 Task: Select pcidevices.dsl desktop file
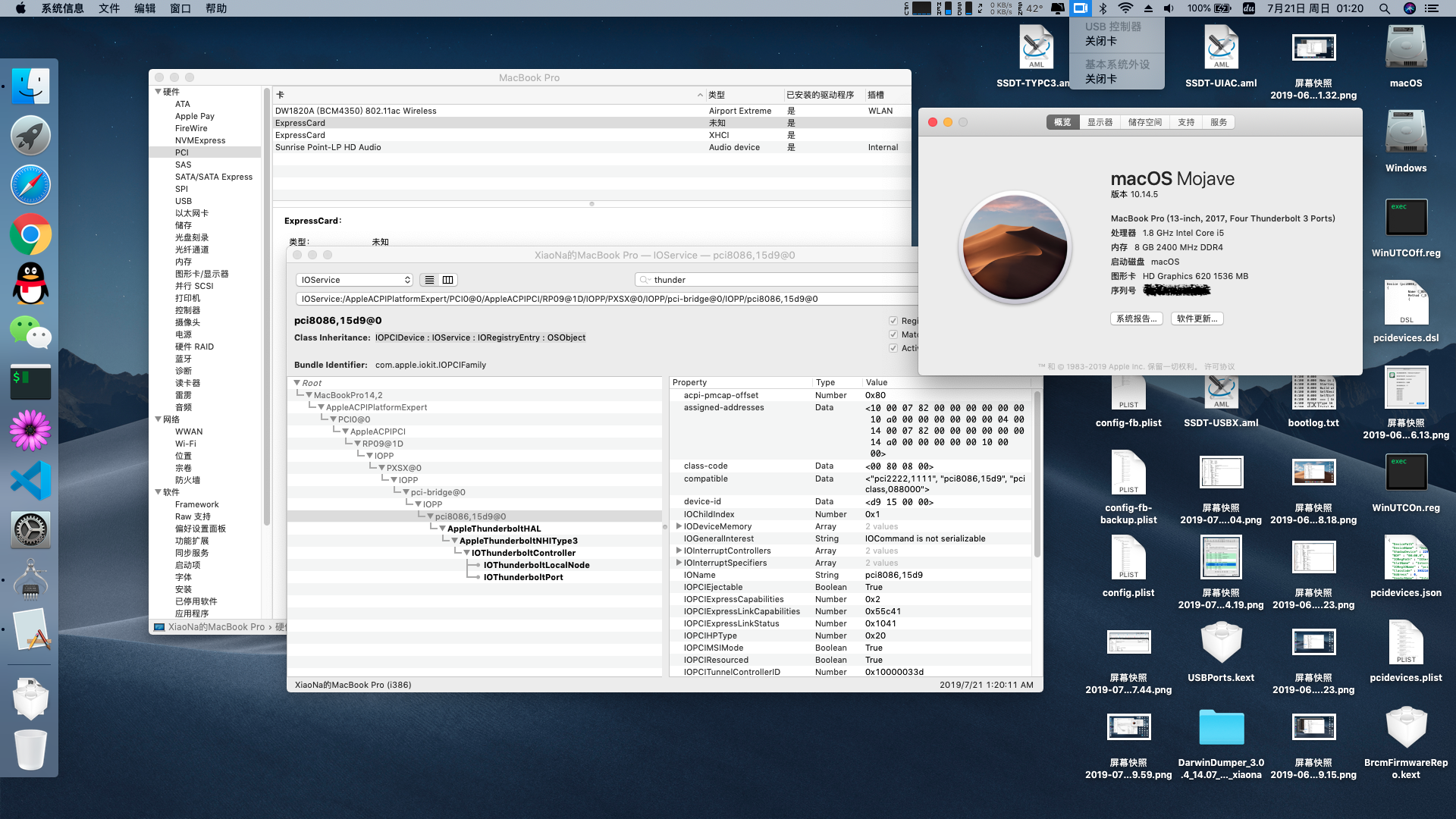click(x=1406, y=312)
